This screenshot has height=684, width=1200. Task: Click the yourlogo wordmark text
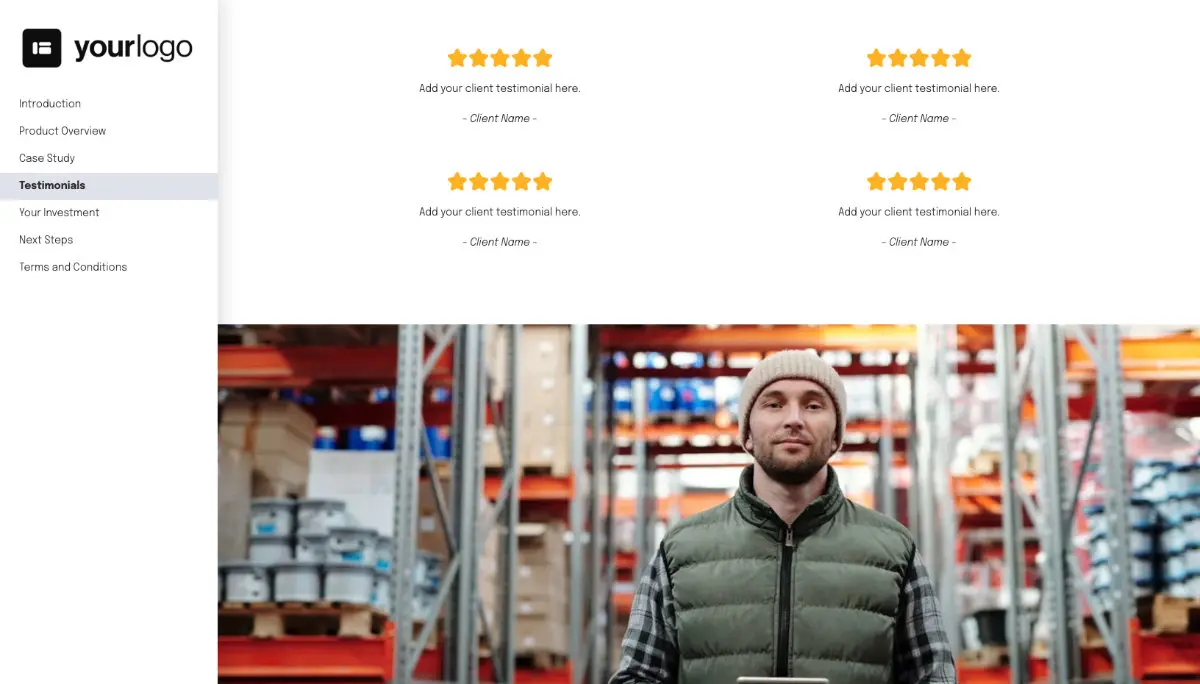point(133,48)
